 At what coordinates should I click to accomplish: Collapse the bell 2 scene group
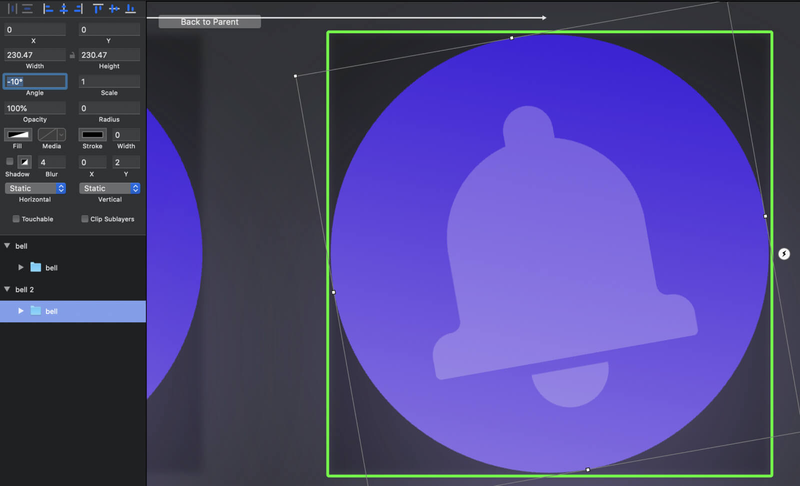click(x=7, y=289)
